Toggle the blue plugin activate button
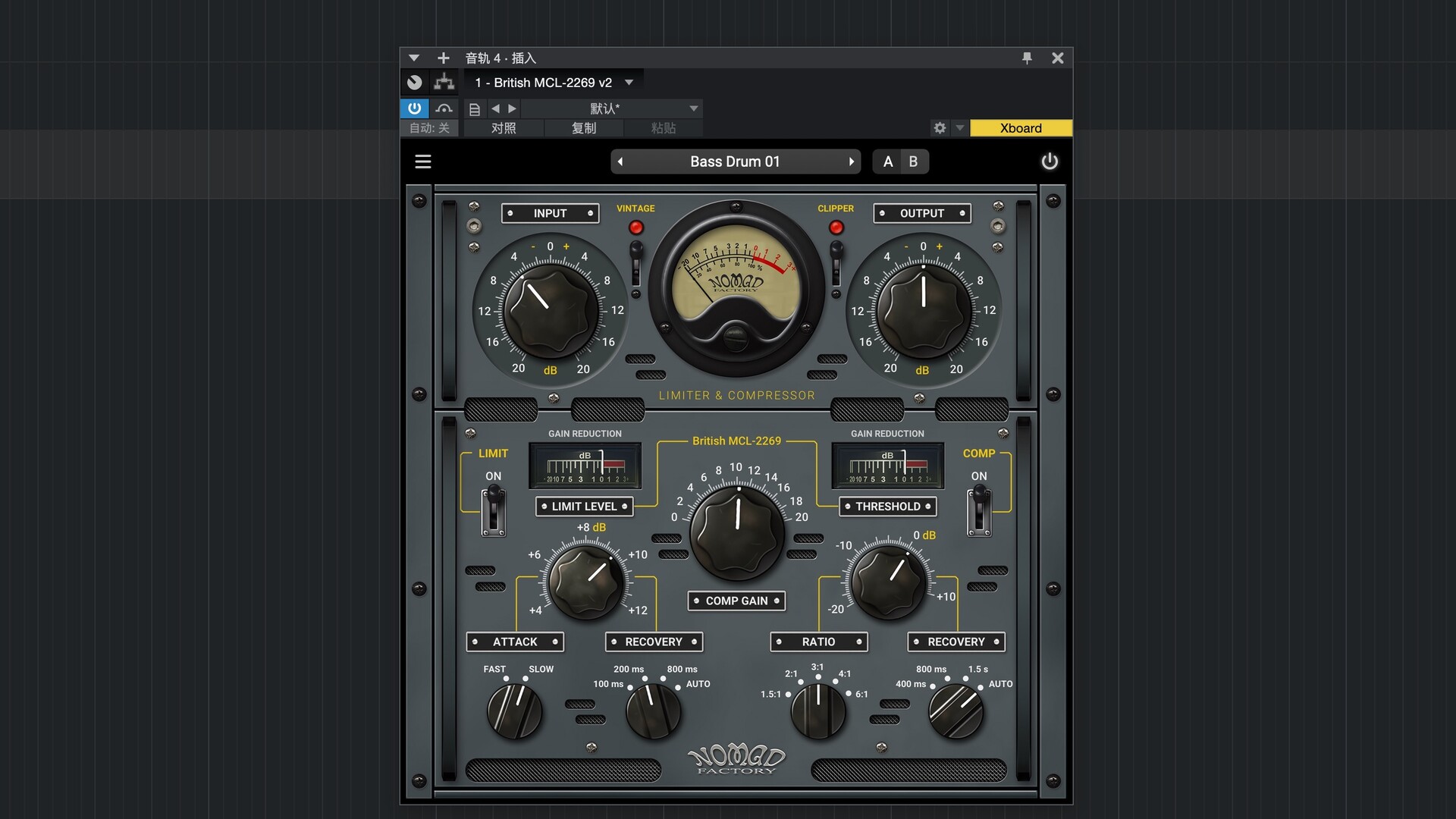The image size is (1456, 819). click(x=415, y=108)
